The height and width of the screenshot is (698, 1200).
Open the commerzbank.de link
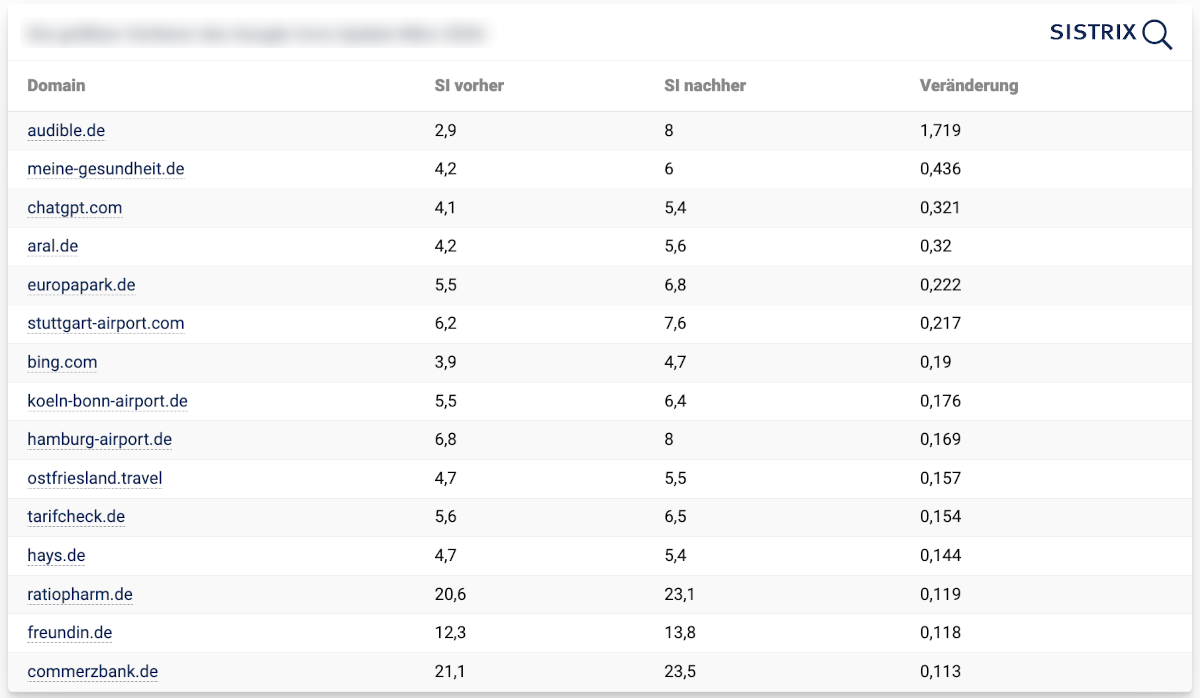click(x=93, y=671)
